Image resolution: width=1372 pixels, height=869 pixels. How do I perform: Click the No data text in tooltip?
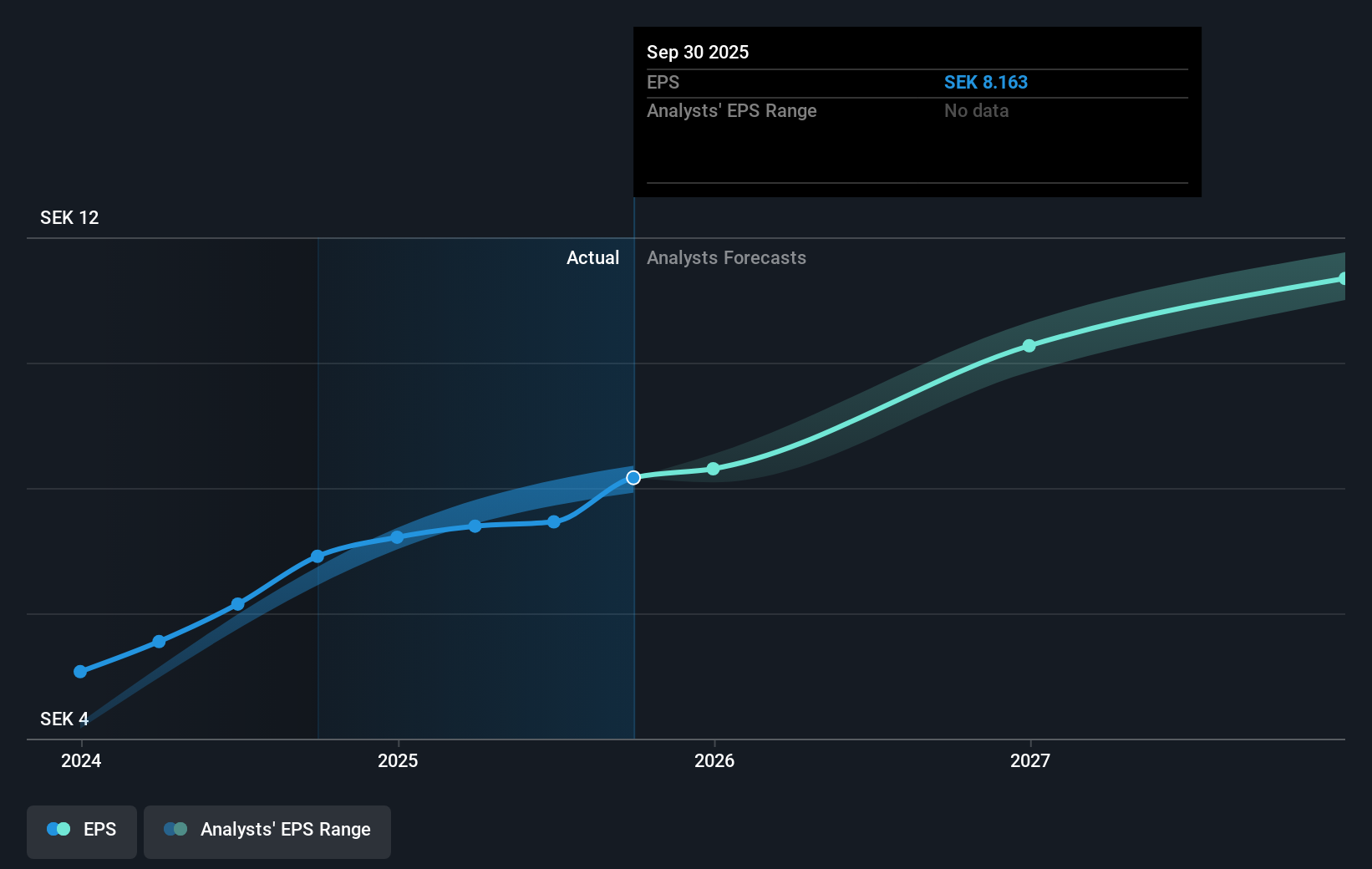[975, 110]
